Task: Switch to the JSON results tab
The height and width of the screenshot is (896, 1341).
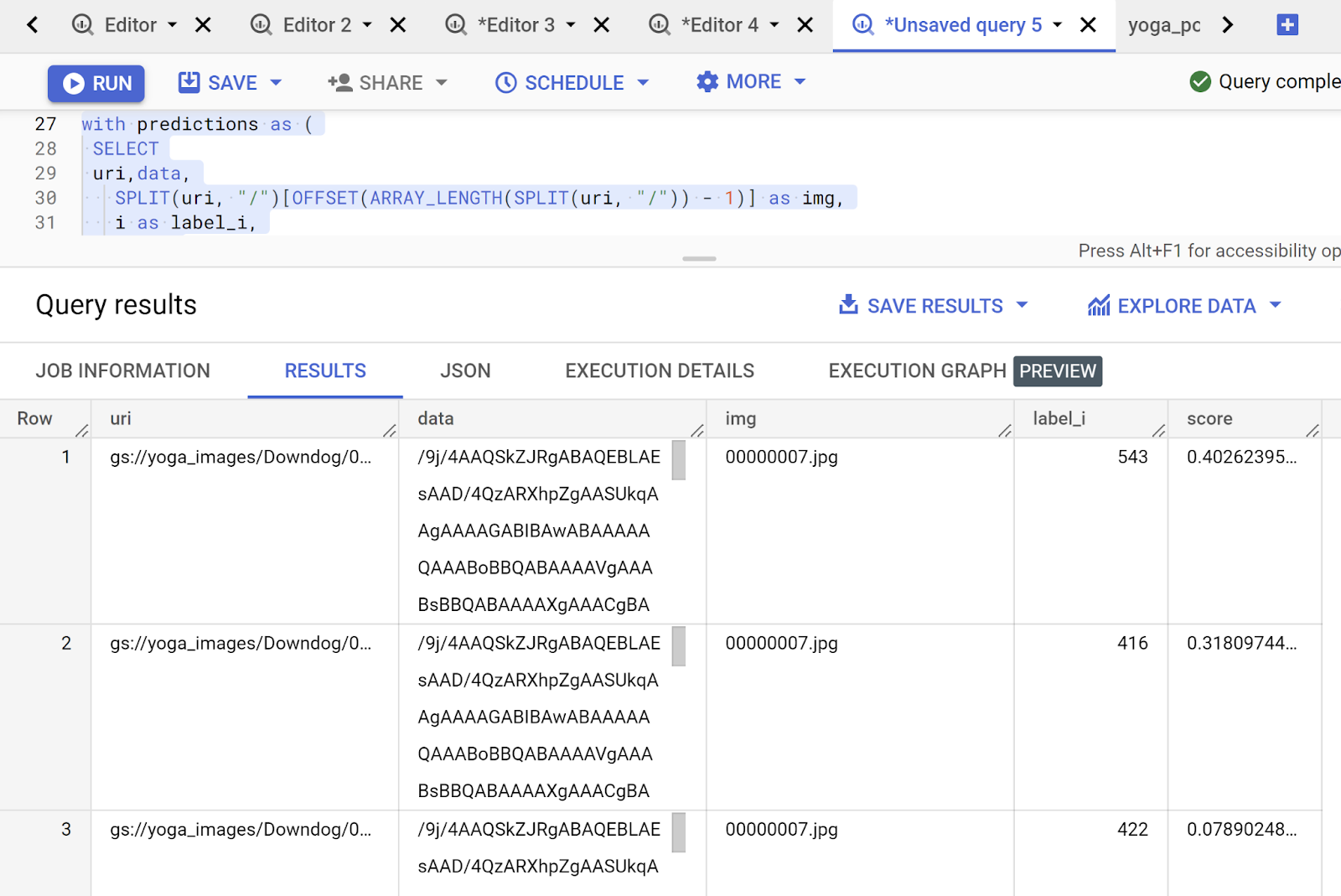Action: pyautogui.click(x=465, y=370)
